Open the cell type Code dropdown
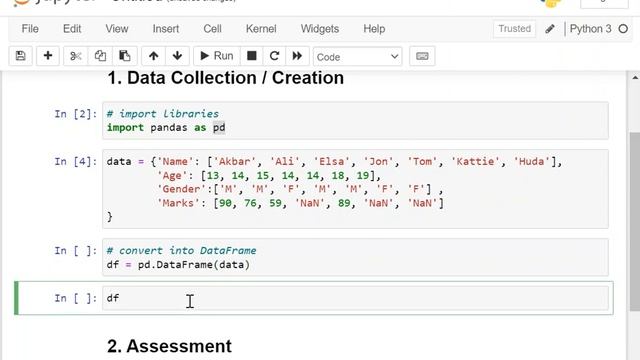The image size is (640, 360). [x=358, y=57]
